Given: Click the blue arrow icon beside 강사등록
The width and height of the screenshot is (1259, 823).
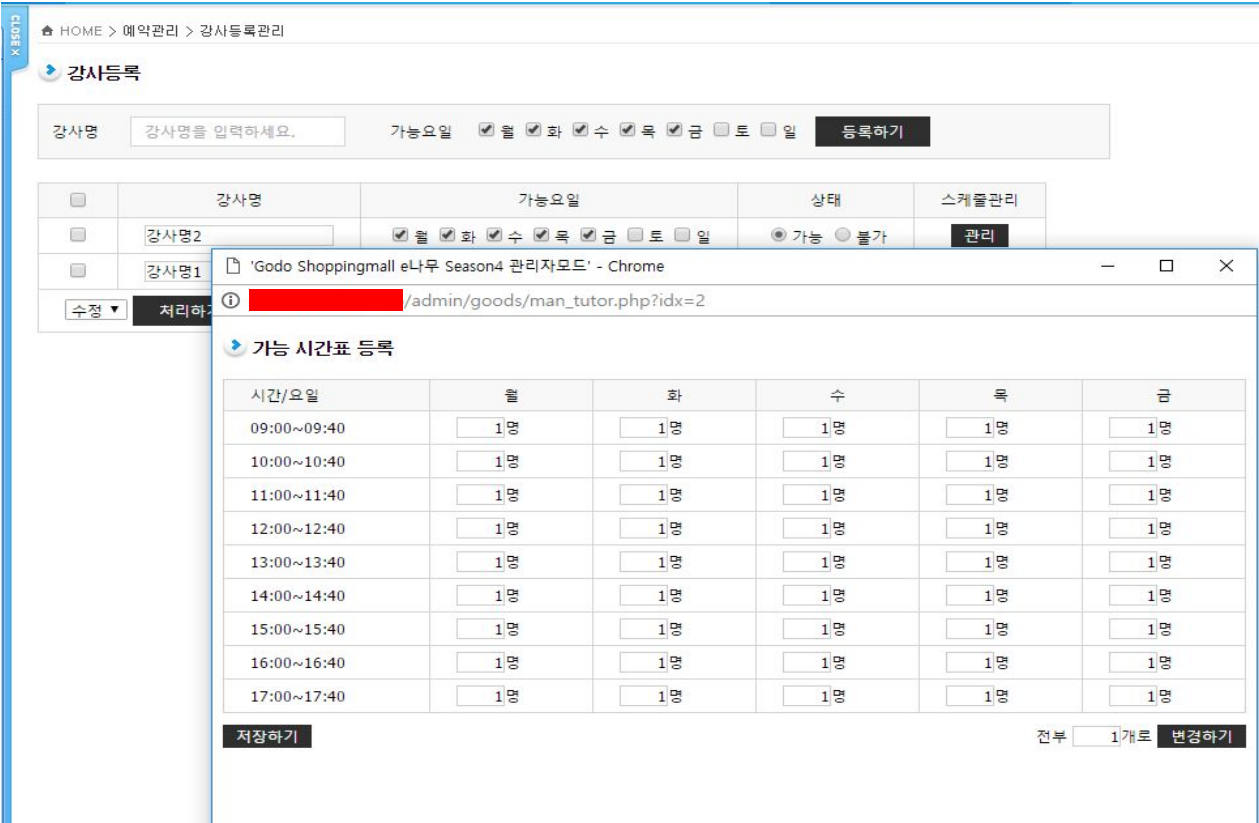Looking at the screenshot, I should click(x=50, y=73).
